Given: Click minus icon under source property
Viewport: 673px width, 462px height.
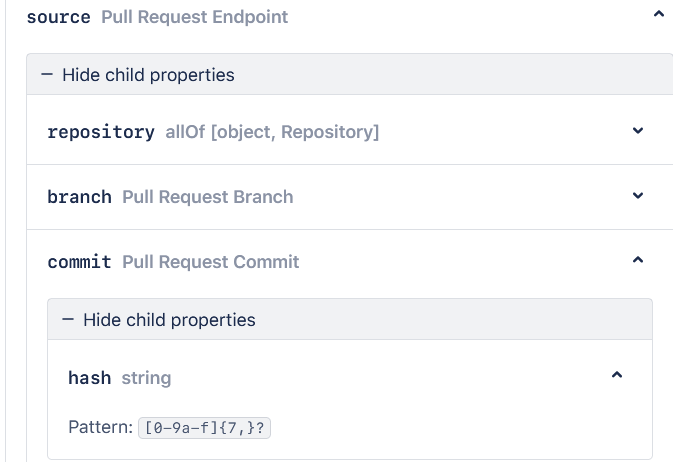Looking at the screenshot, I should coord(47,75).
